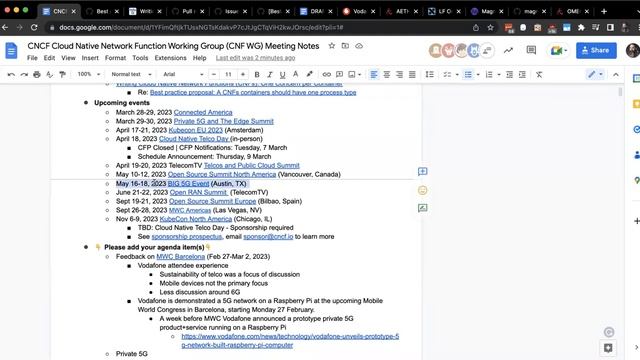
Task: Click the add emoji reaction margin icon
Action: click(x=422, y=190)
